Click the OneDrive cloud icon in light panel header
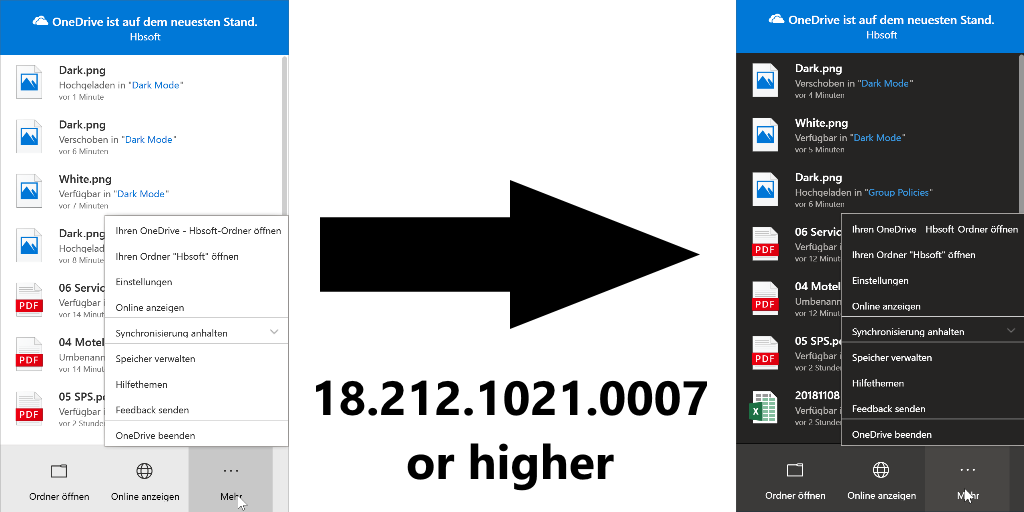The image size is (1024, 512). pos(41,20)
